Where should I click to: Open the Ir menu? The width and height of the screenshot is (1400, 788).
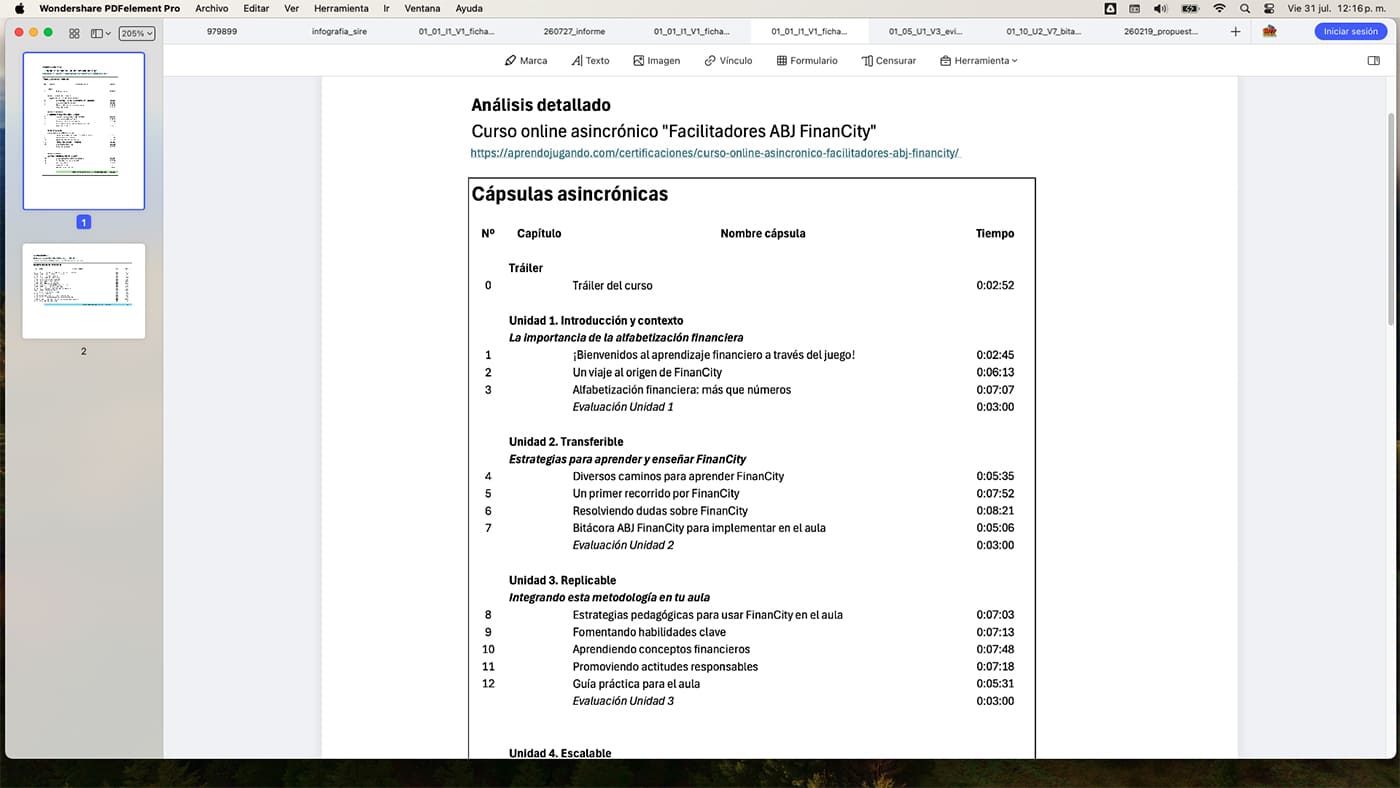[386, 8]
